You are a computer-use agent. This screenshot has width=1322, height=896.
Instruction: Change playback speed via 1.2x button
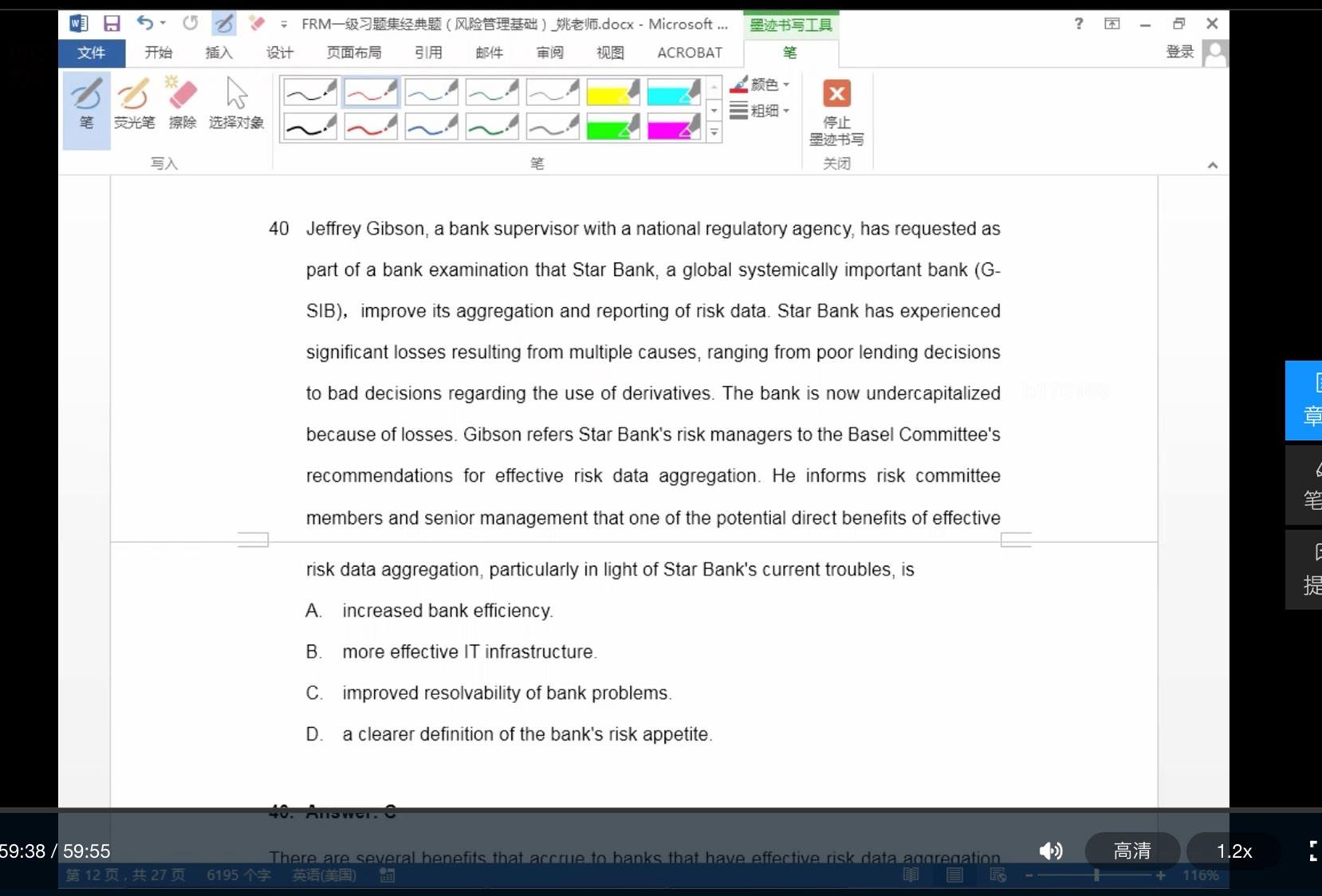pyautogui.click(x=1234, y=851)
